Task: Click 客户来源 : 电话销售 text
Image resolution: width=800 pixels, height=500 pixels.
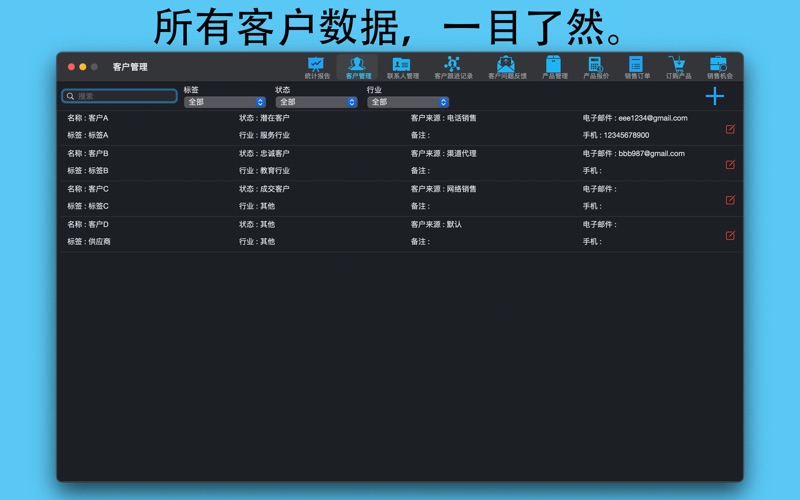Action: click(x=443, y=118)
